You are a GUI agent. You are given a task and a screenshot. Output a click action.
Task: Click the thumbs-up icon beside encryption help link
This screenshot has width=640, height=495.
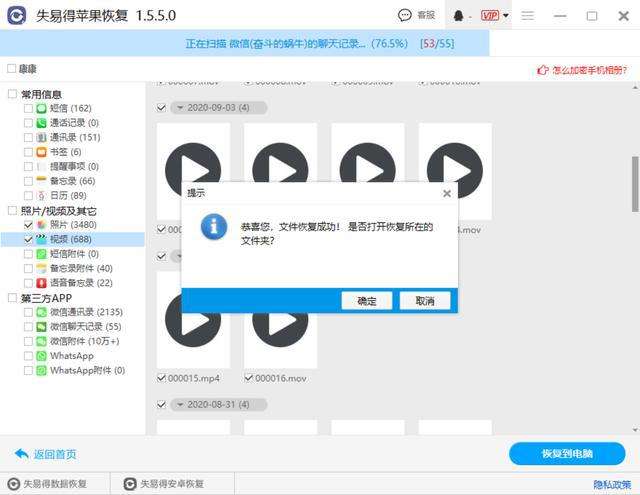[x=542, y=70]
